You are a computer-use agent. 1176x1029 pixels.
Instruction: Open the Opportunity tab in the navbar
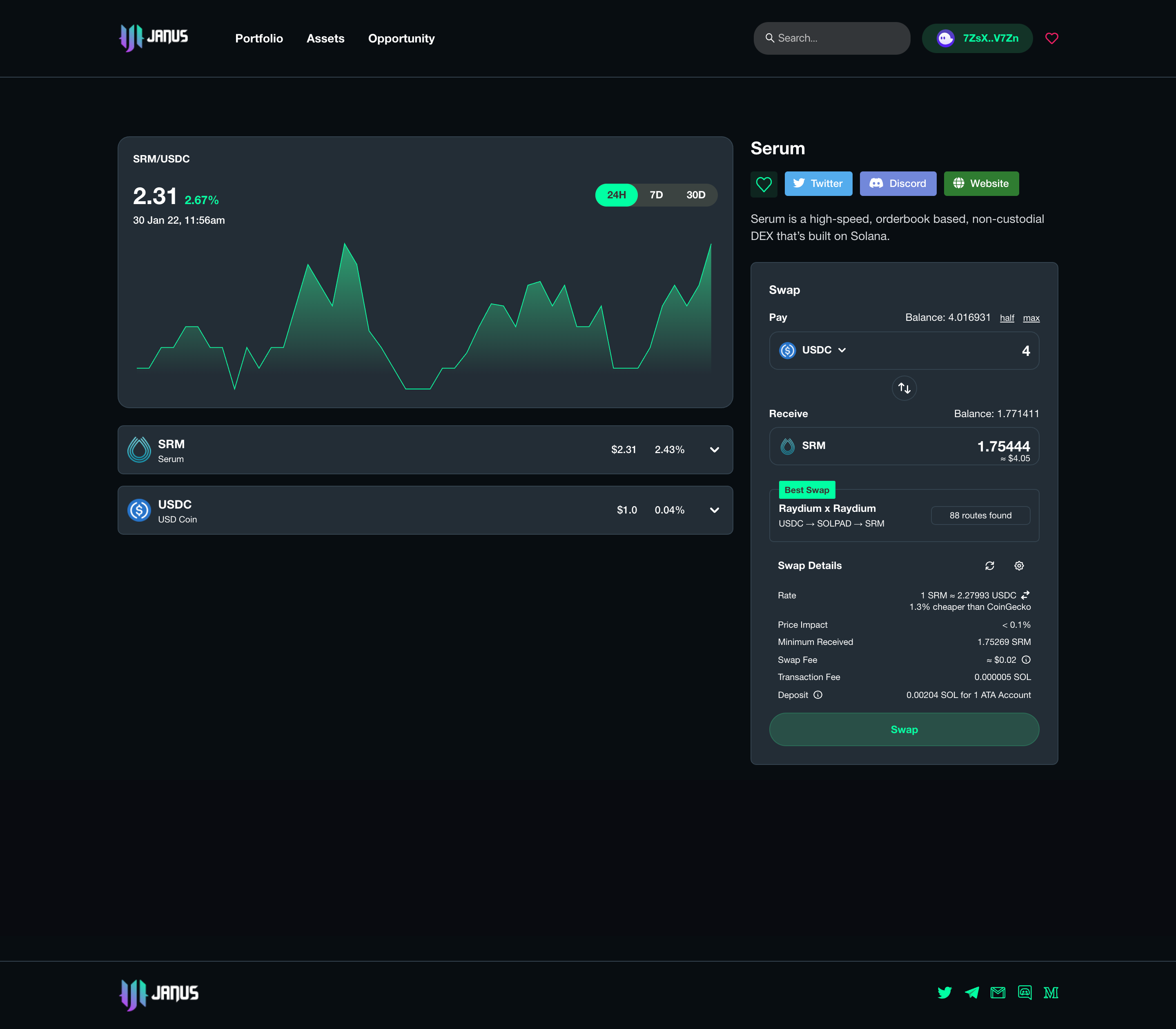pyautogui.click(x=401, y=38)
